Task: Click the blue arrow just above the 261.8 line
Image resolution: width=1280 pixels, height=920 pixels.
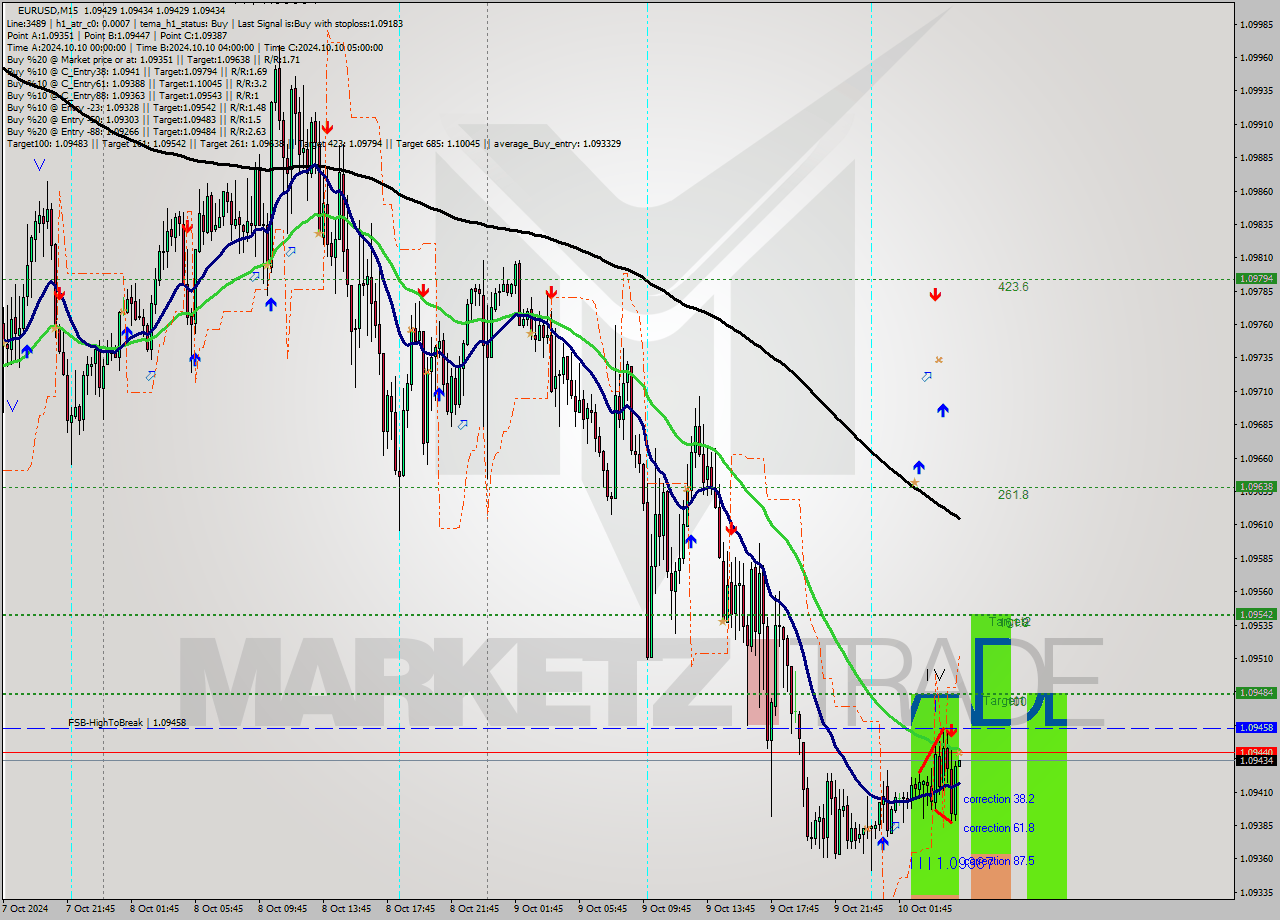Action: pyautogui.click(x=919, y=467)
